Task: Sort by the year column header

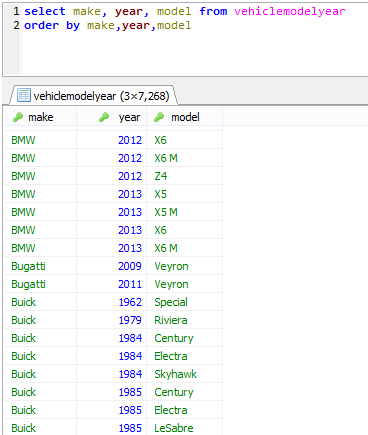Action: click(x=112, y=117)
